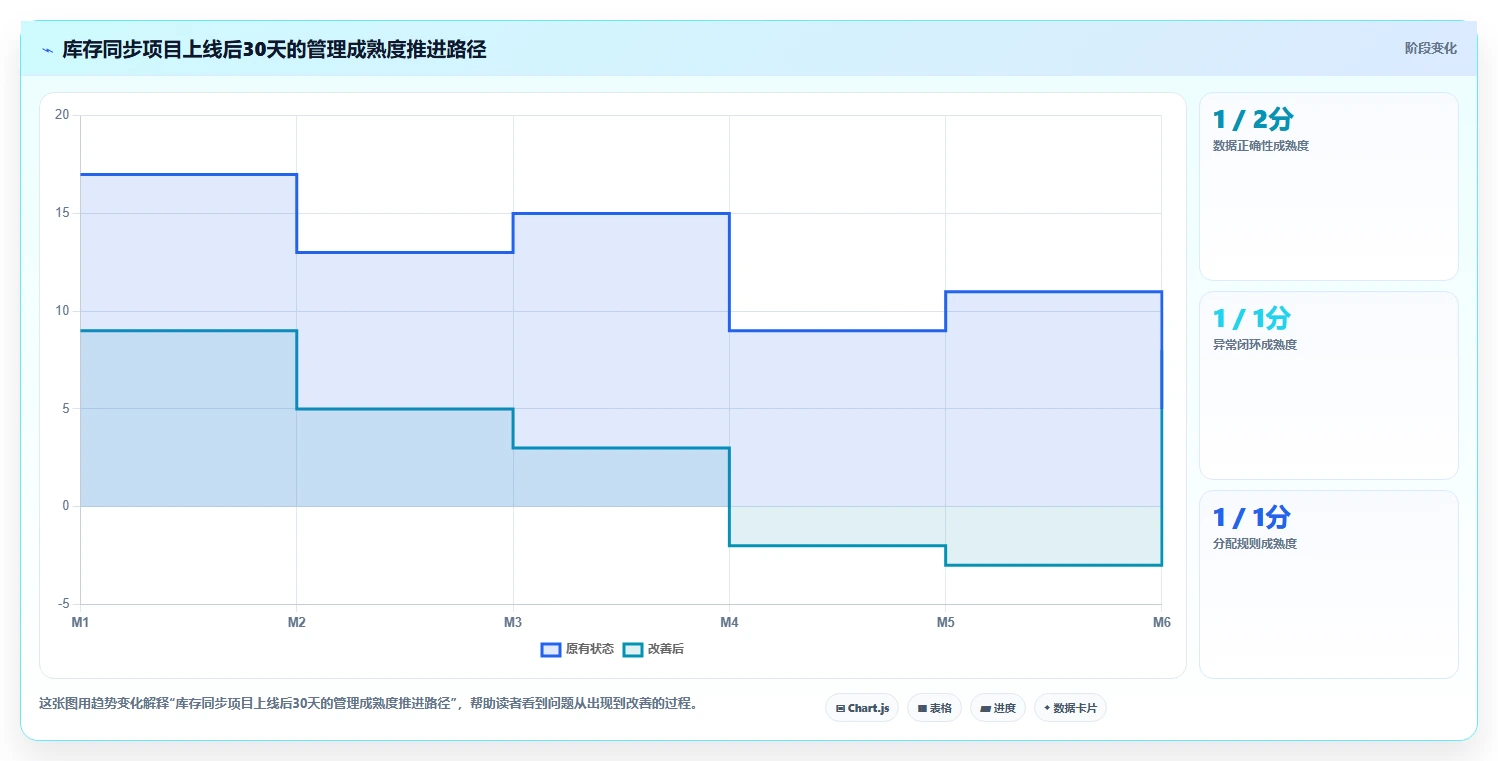Screen dimensions: 1498x761
Task: Click the 阶段变化 label in header
Action: [1430, 48]
